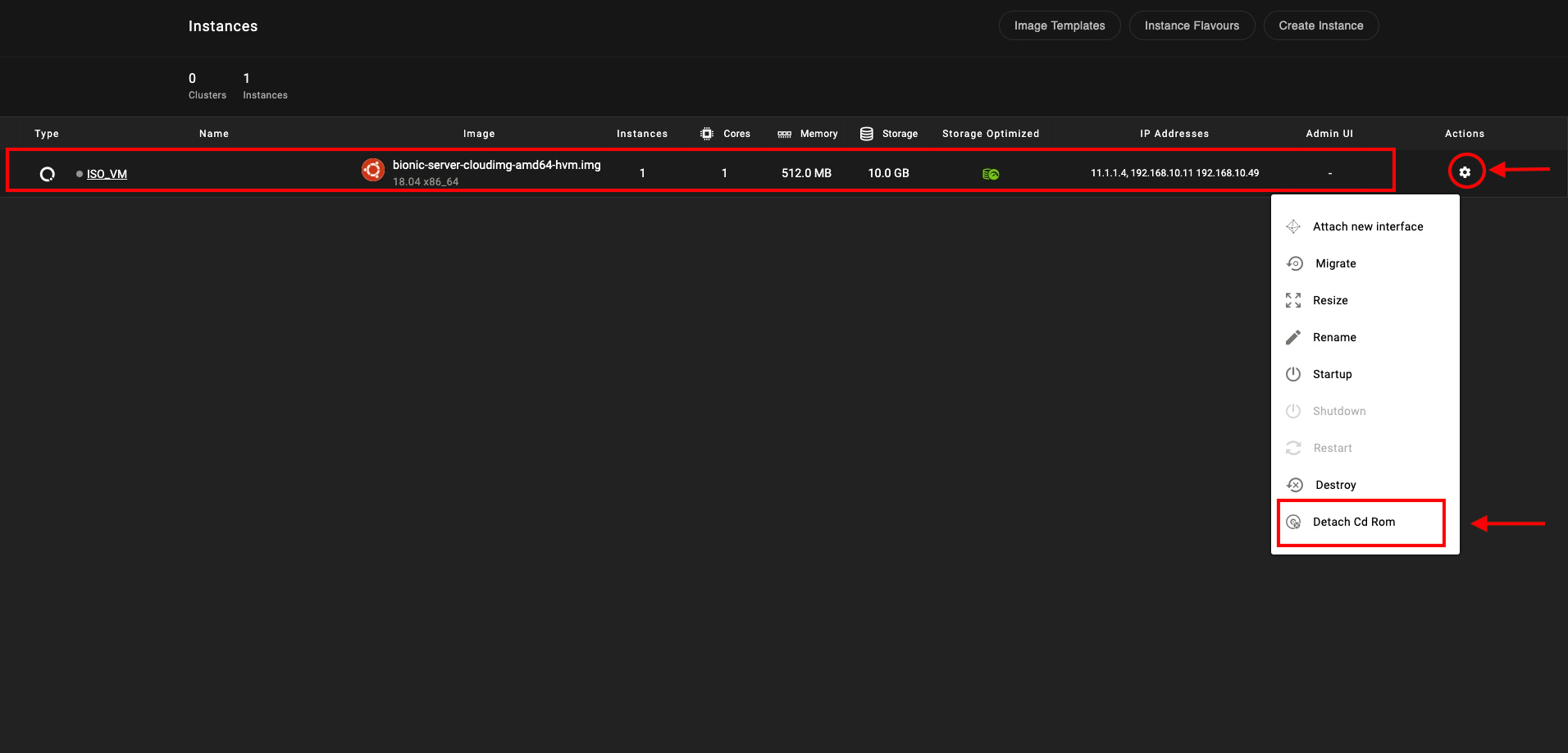Select Migrate in the actions menu

[1365, 263]
